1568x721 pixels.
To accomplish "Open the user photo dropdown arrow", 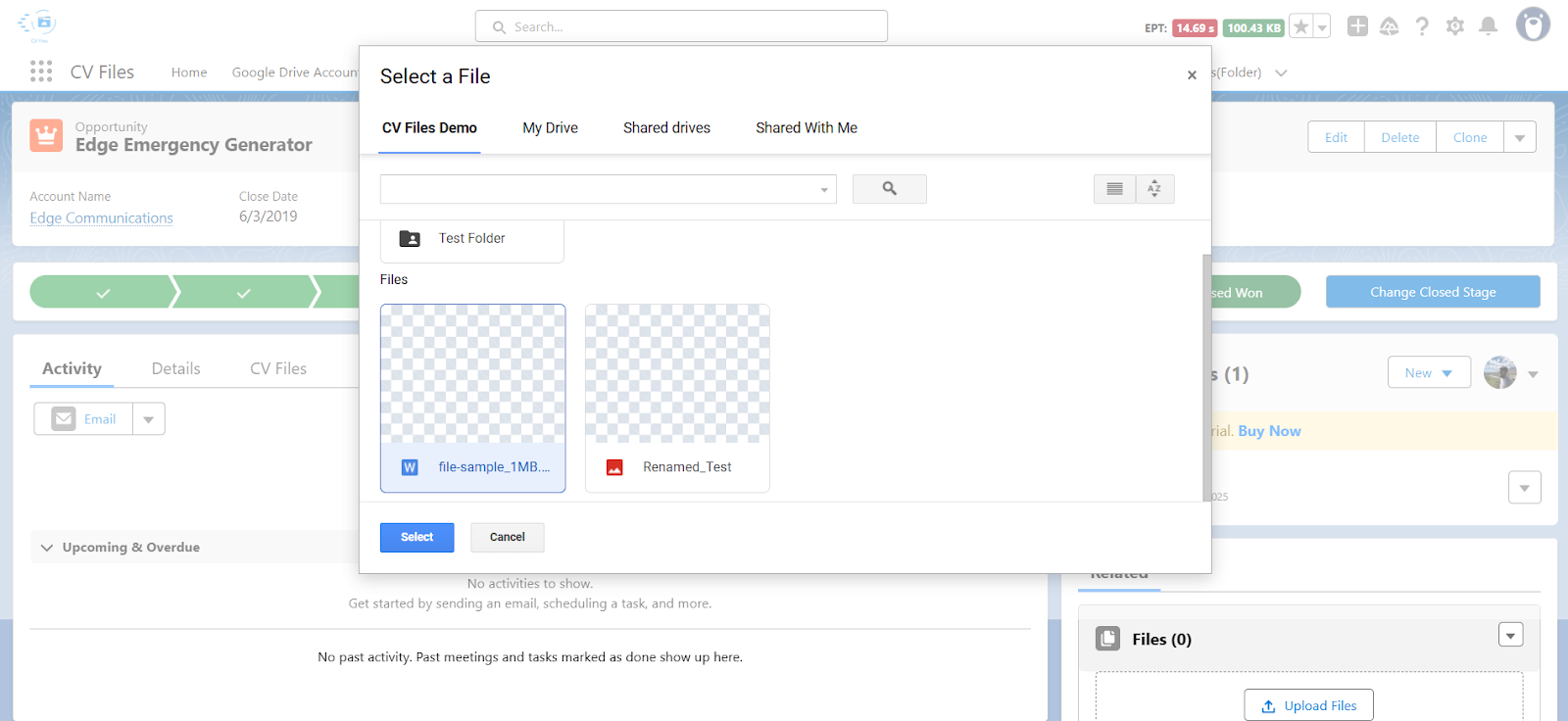I will click(1533, 374).
